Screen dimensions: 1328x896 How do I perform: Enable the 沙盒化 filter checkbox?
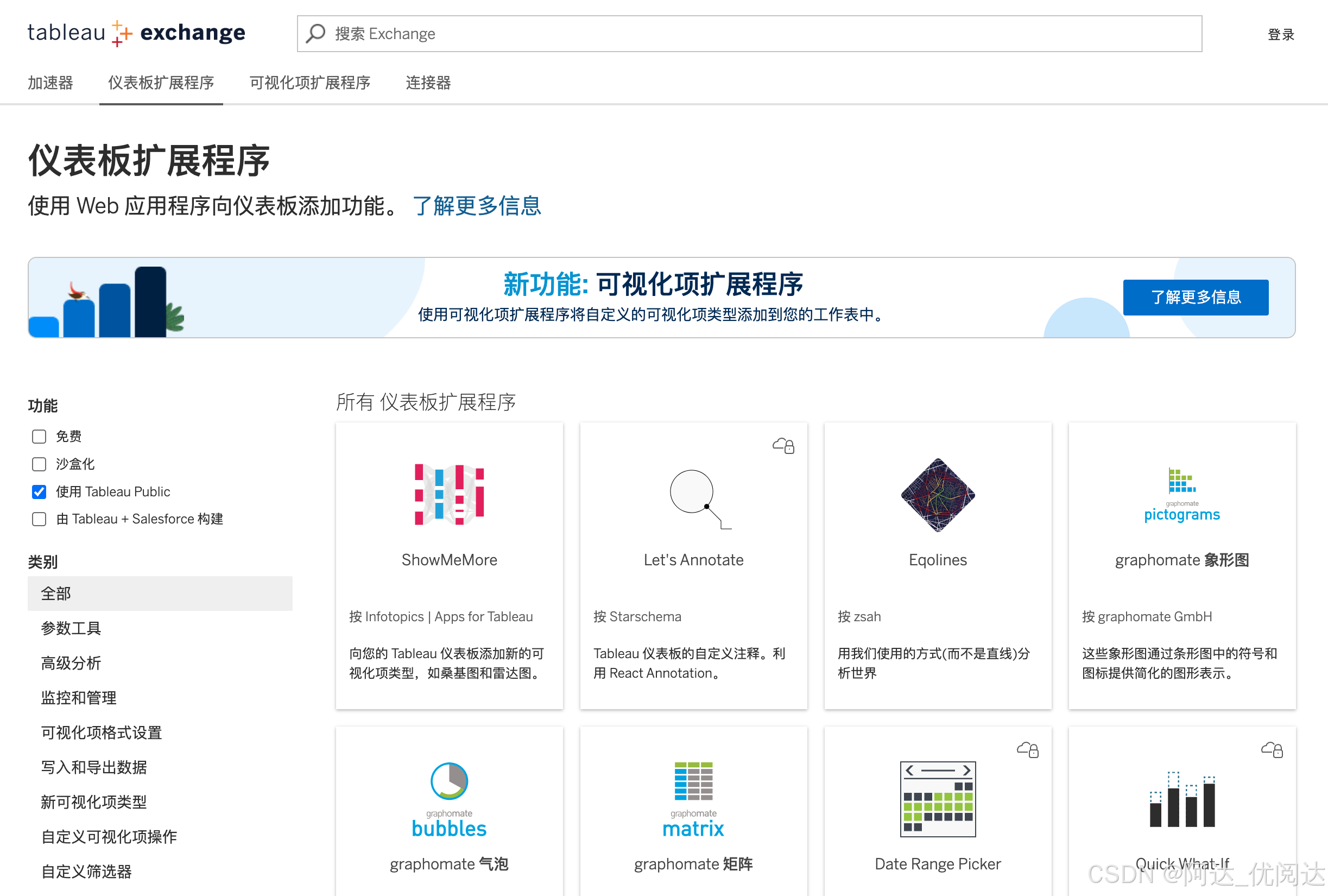(39, 464)
